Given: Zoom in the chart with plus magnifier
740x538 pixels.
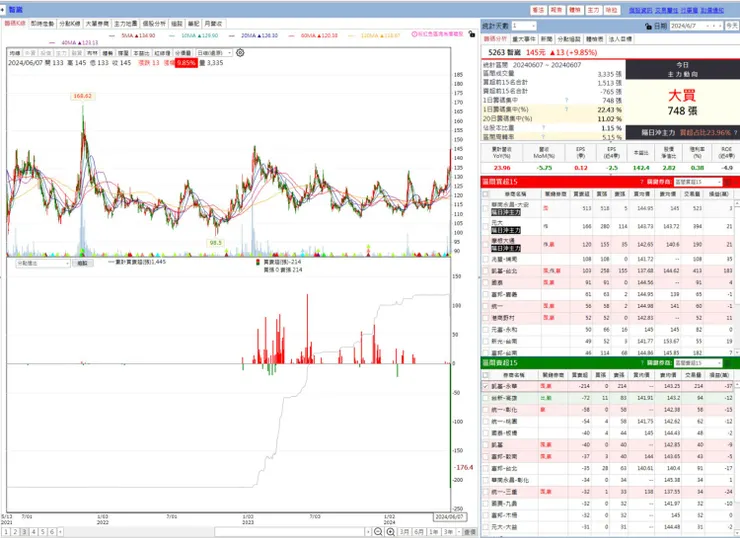Looking at the screenshot, I should click(x=390, y=532).
